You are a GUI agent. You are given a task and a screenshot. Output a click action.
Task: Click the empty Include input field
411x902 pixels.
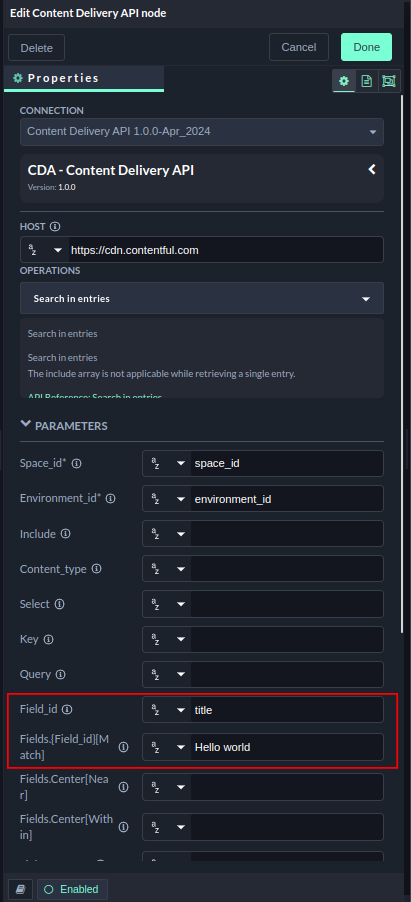point(287,534)
